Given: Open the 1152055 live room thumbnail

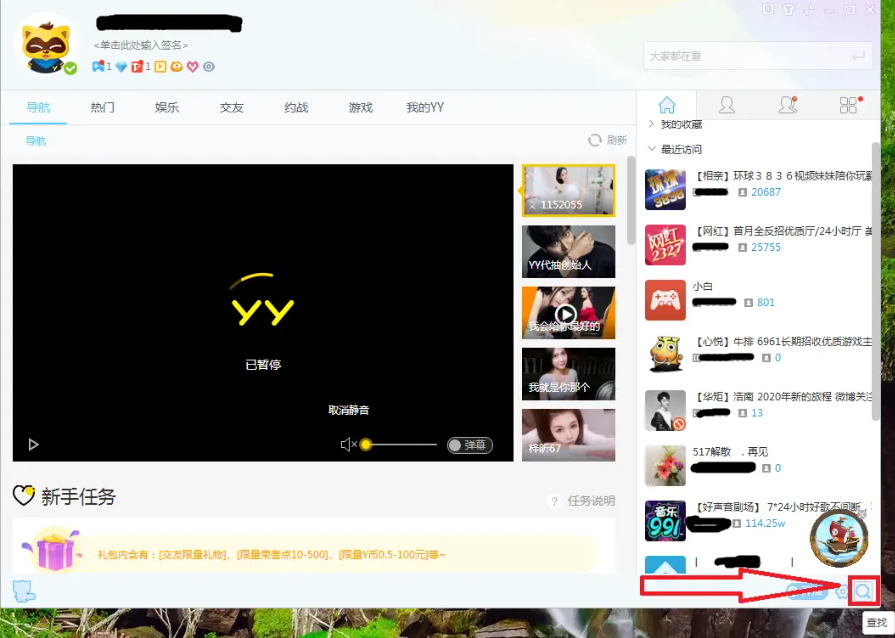Looking at the screenshot, I should pos(568,190).
